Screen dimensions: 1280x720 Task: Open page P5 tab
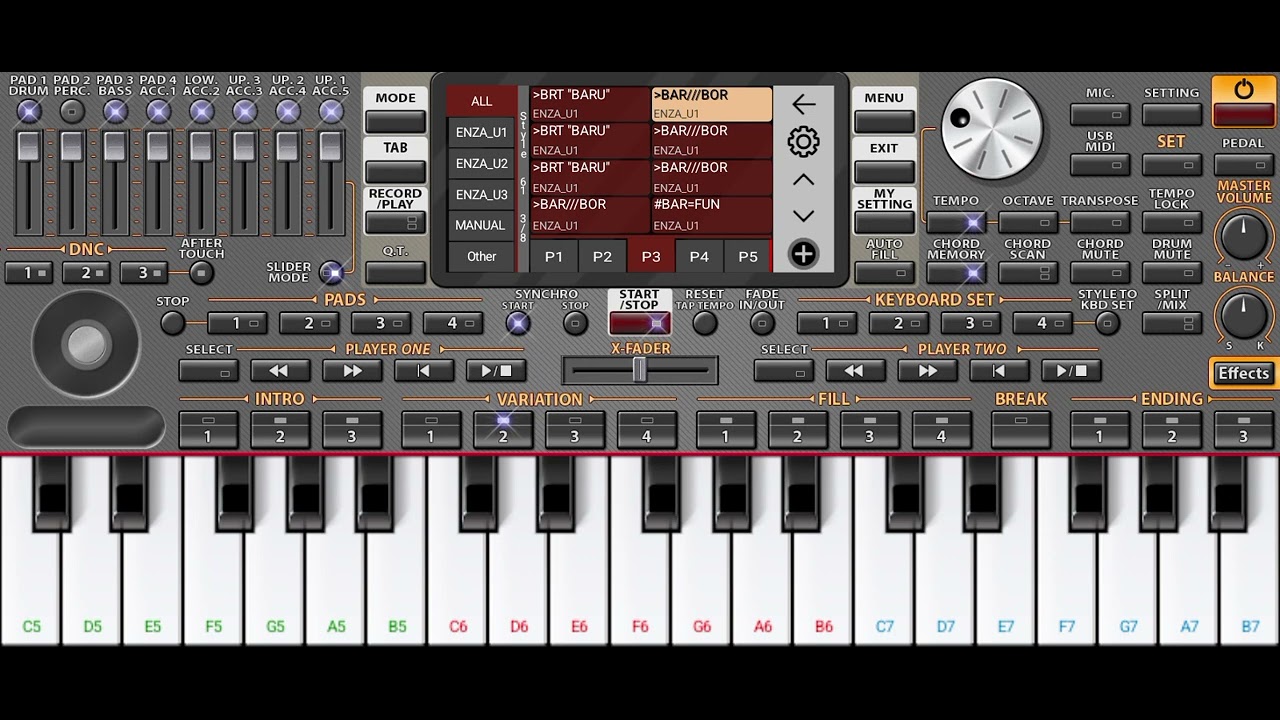[x=748, y=256]
